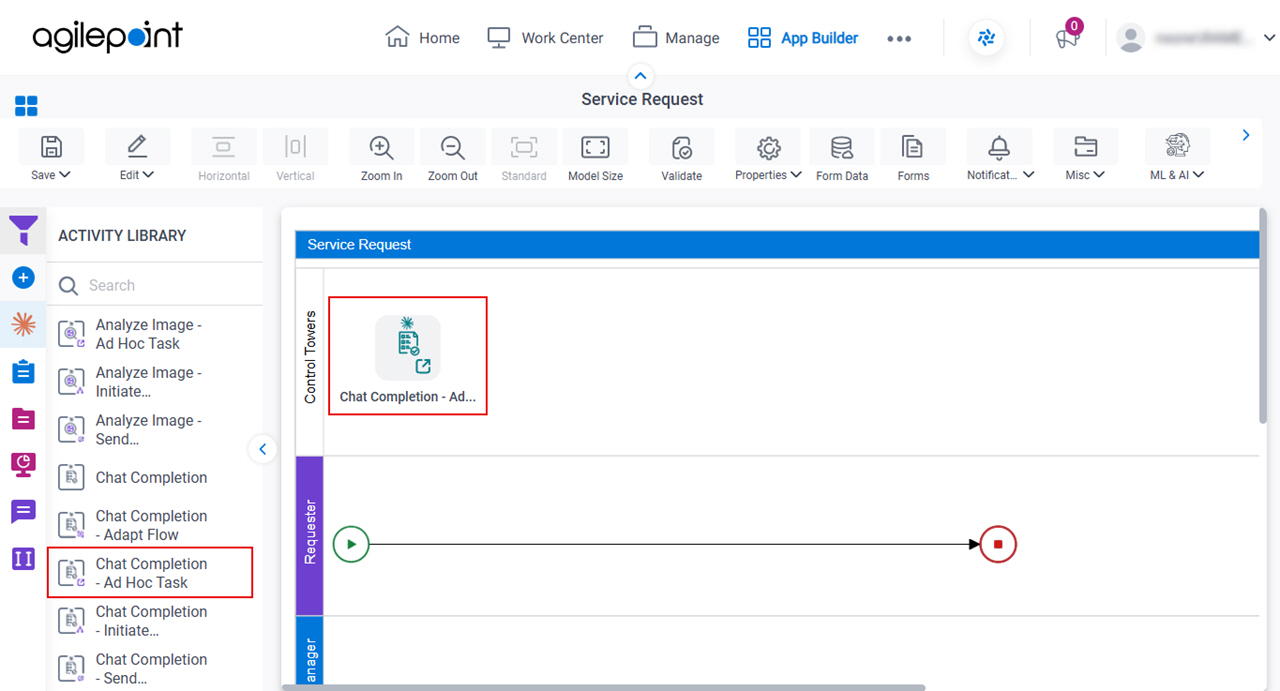Select the Control Towers swimlane label
1280x691 pixels.
click(x=310, y=358)
